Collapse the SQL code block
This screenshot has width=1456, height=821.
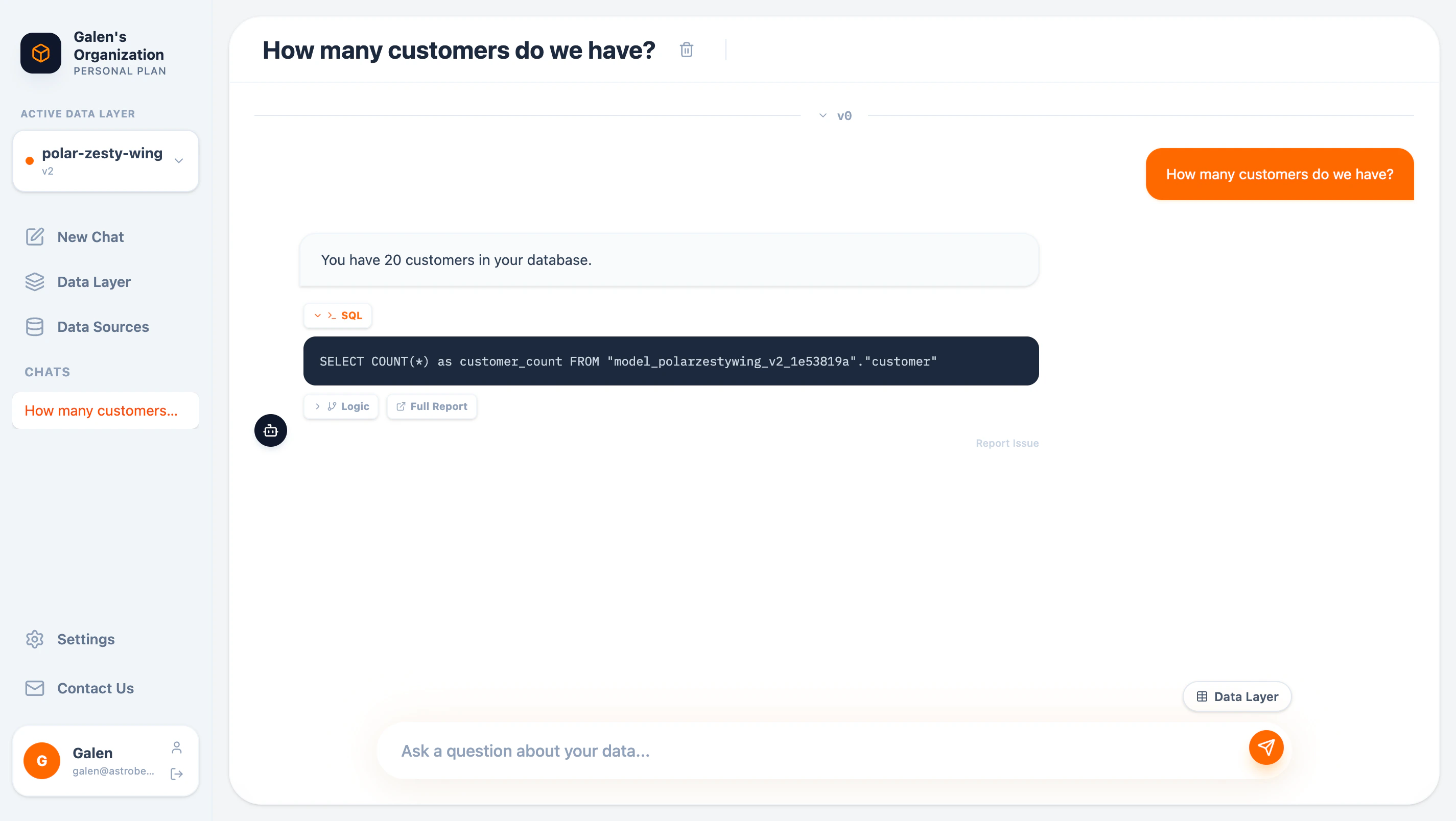(318, 316)
